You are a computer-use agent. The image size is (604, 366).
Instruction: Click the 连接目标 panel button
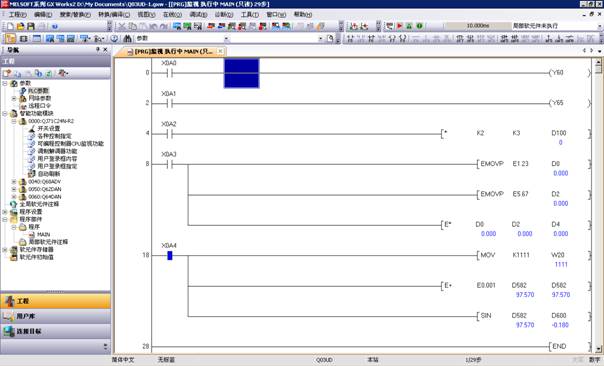(x=55, y=331)
